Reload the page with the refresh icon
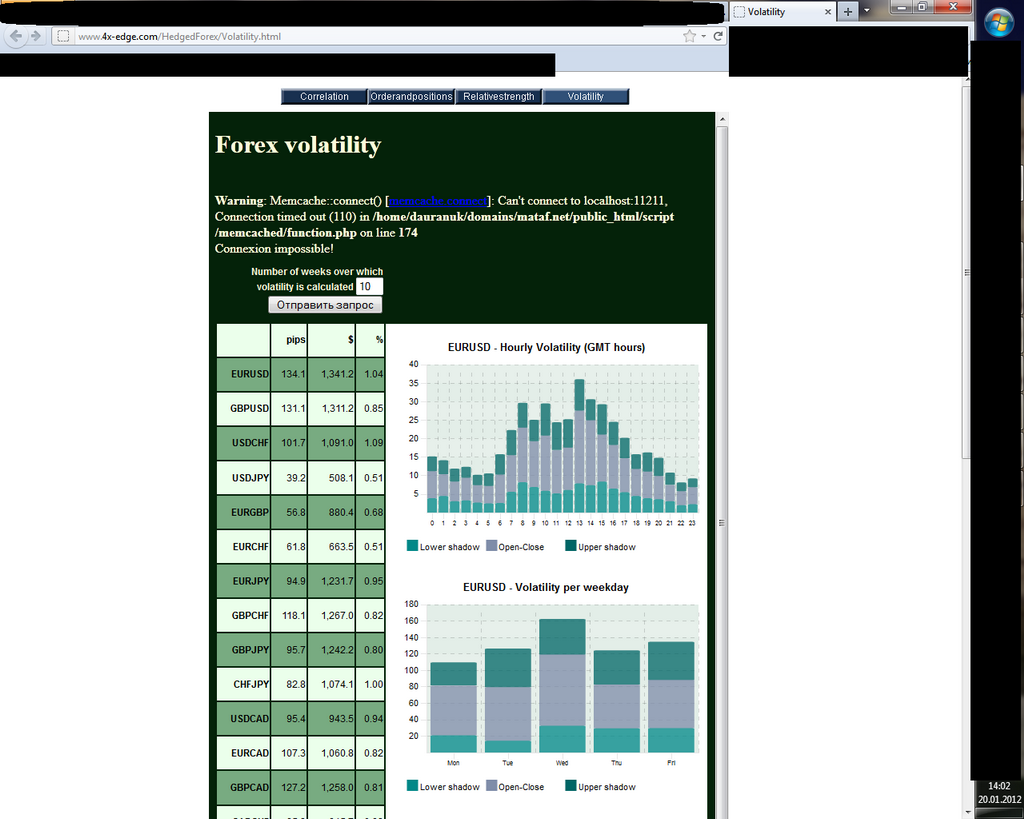1024x819 pixels. click(x=718, y=37)
